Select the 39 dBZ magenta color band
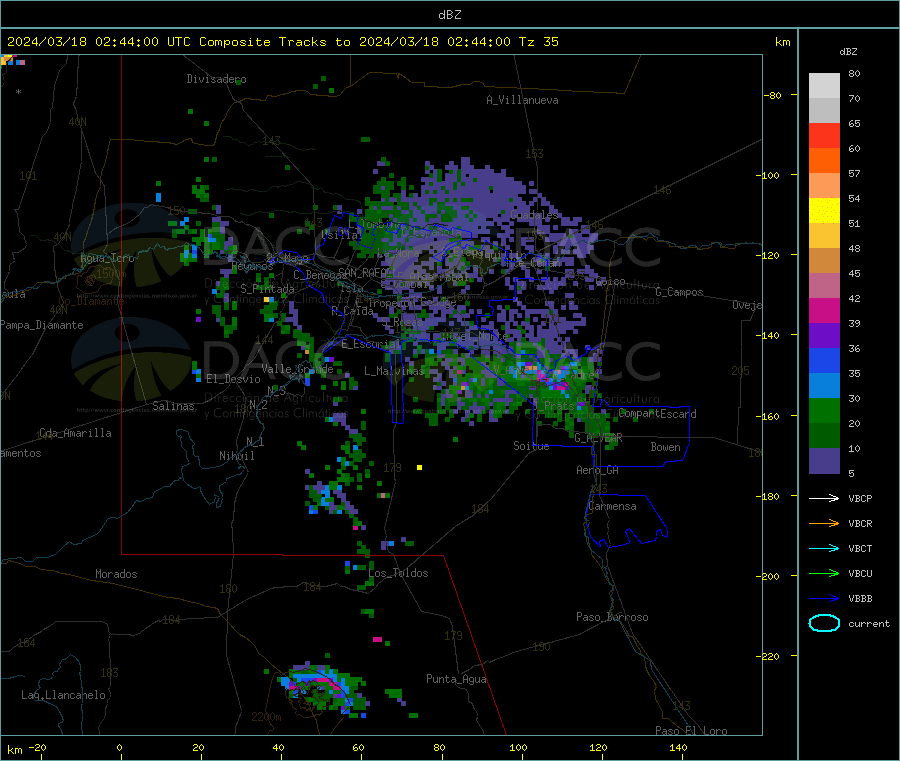Image resolution: width=900 pixels, height=761 pixels. (x=824, y=310)
